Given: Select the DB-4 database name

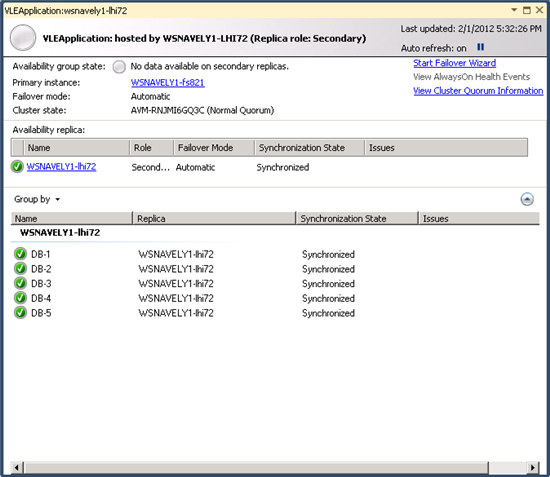Looking at the screenshot, I should tap(41, 298).
